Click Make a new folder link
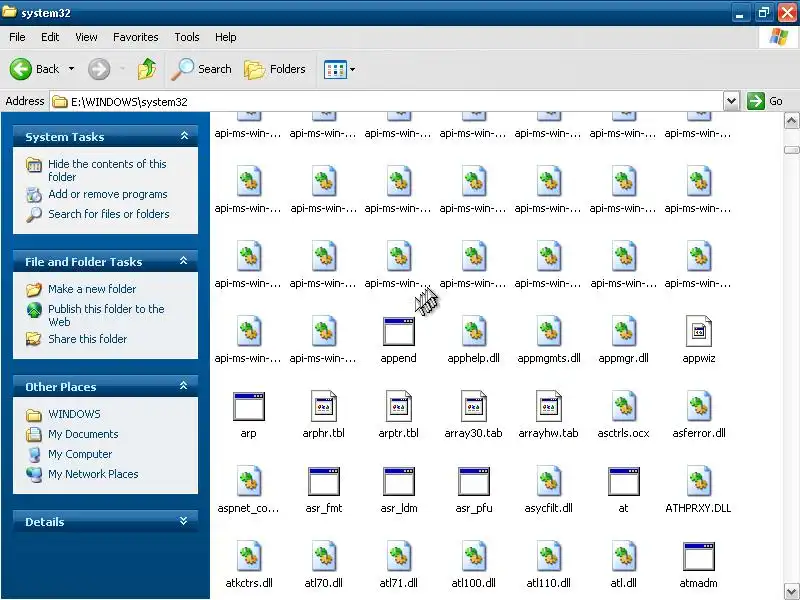 (x=92, y=289)
